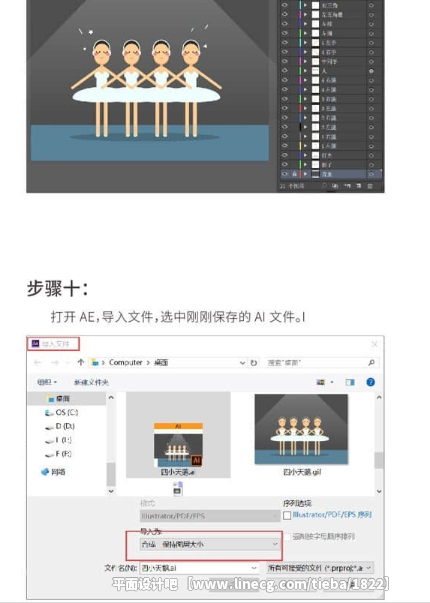Open the file name history dropdown arrow
The image size is (430, 603).
coord(254,568)
